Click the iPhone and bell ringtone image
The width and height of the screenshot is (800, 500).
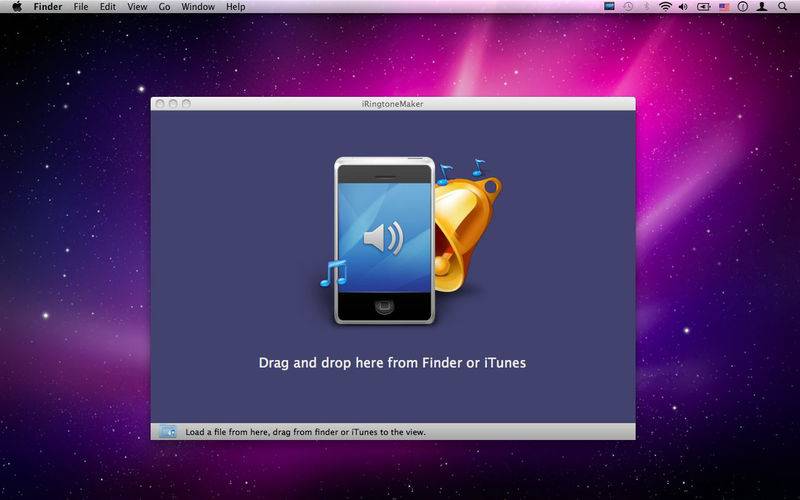point(411,241)
